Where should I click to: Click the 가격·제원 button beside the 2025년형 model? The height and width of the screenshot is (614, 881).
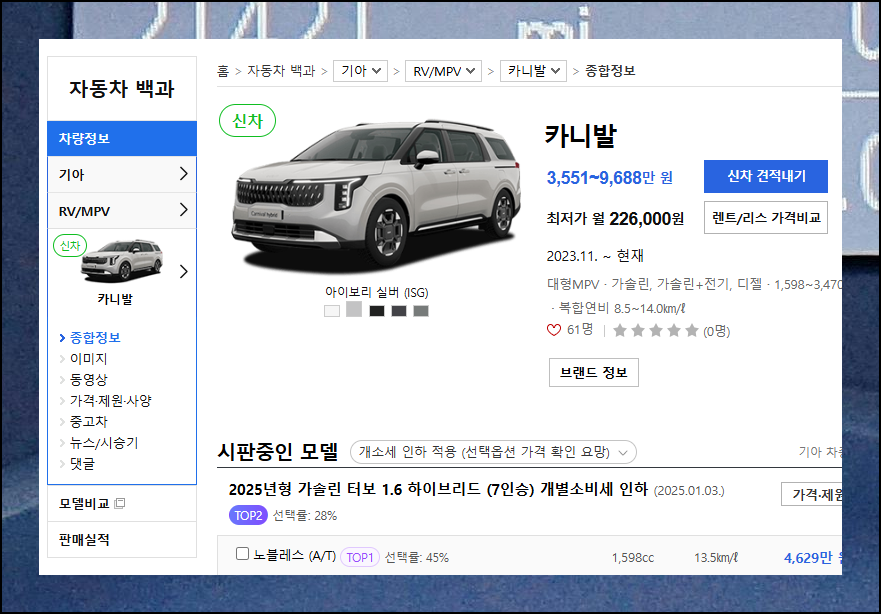811,494
